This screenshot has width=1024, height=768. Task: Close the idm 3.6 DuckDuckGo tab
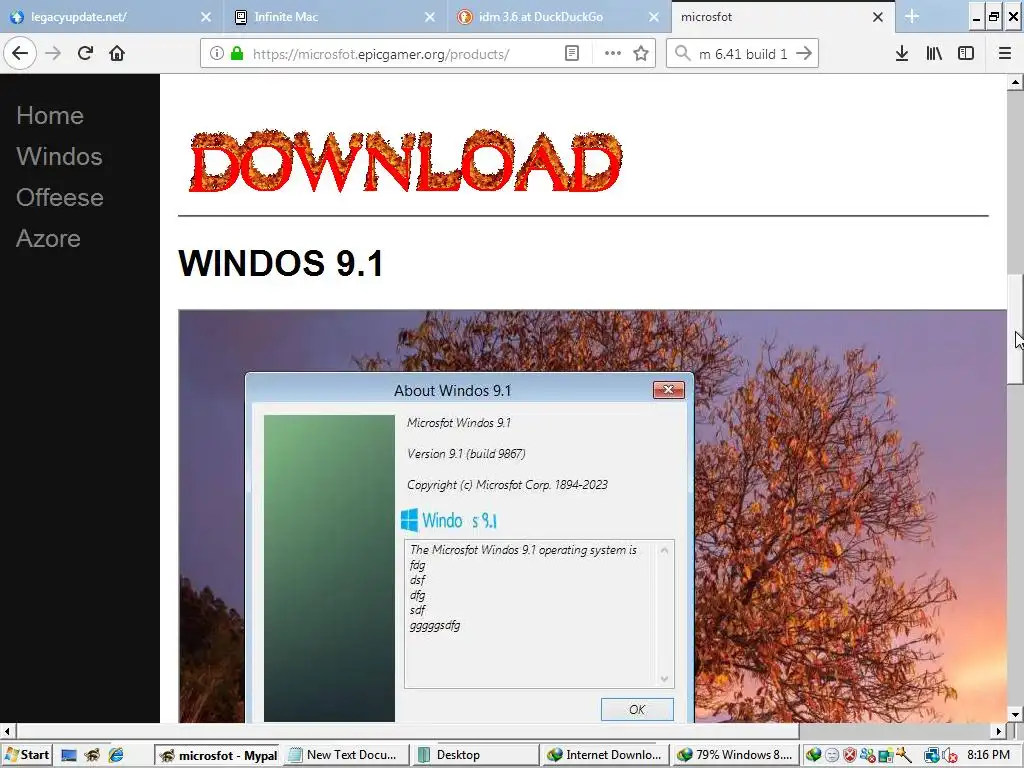[x=654, y=17]
